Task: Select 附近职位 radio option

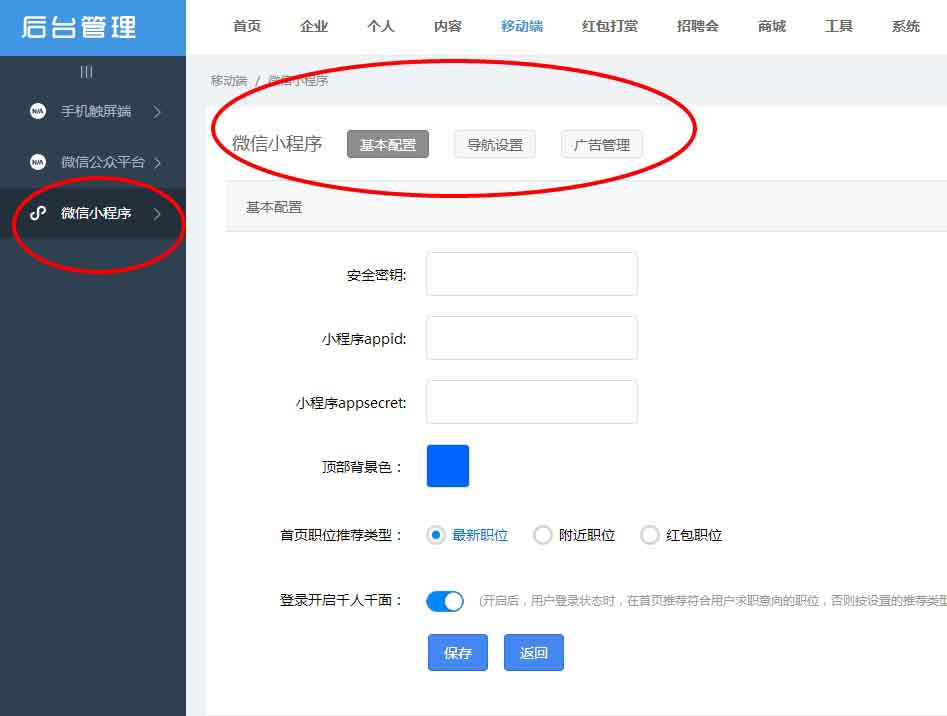Action: pos(543,535)
